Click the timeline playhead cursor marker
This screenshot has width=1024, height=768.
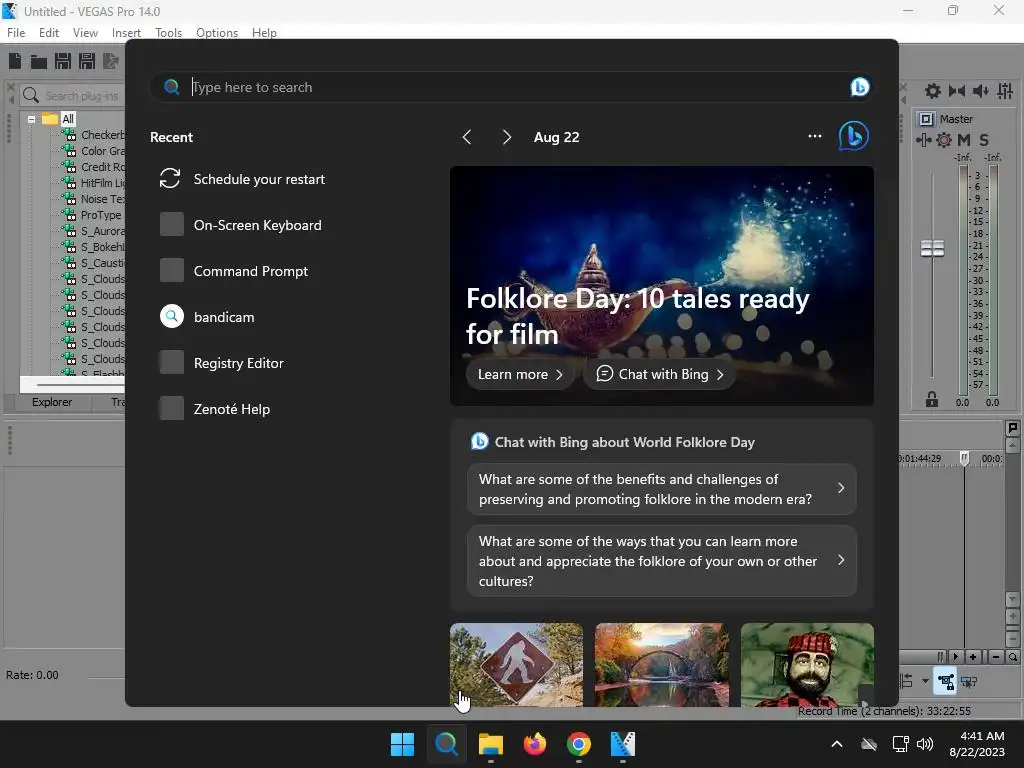[x=964, y=458]
